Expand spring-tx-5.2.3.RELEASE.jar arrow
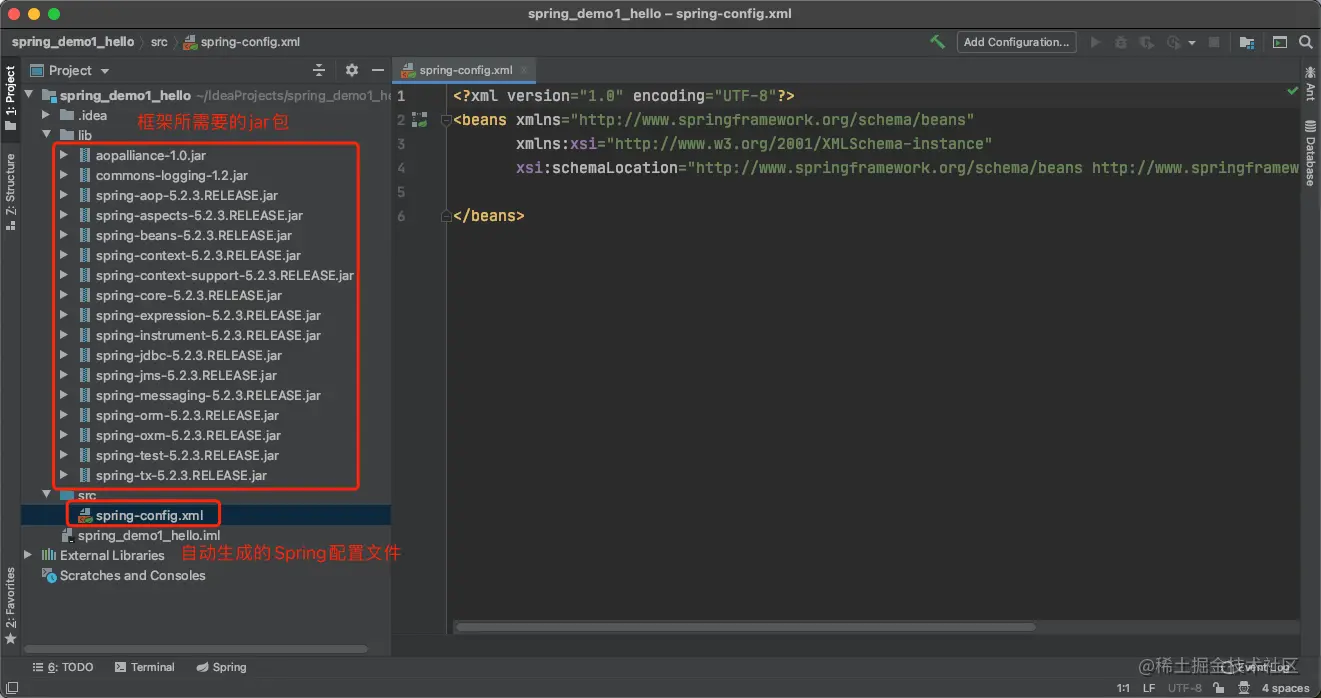This screenshot has width=1321, height=698. pyautogui.click(x=64, y=475)
